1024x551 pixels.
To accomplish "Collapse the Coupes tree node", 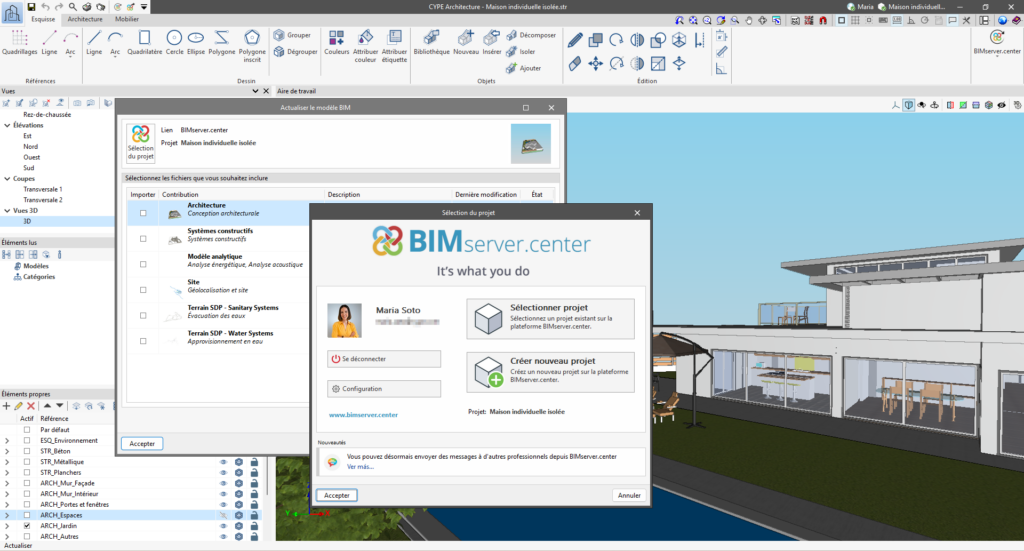I will pyautogui.click(x=7, y=179).
